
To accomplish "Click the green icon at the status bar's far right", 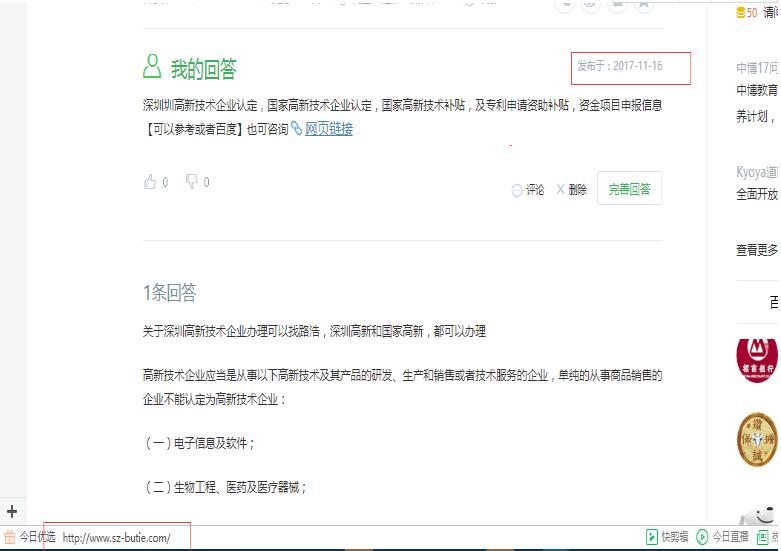I will pos(763,537).
